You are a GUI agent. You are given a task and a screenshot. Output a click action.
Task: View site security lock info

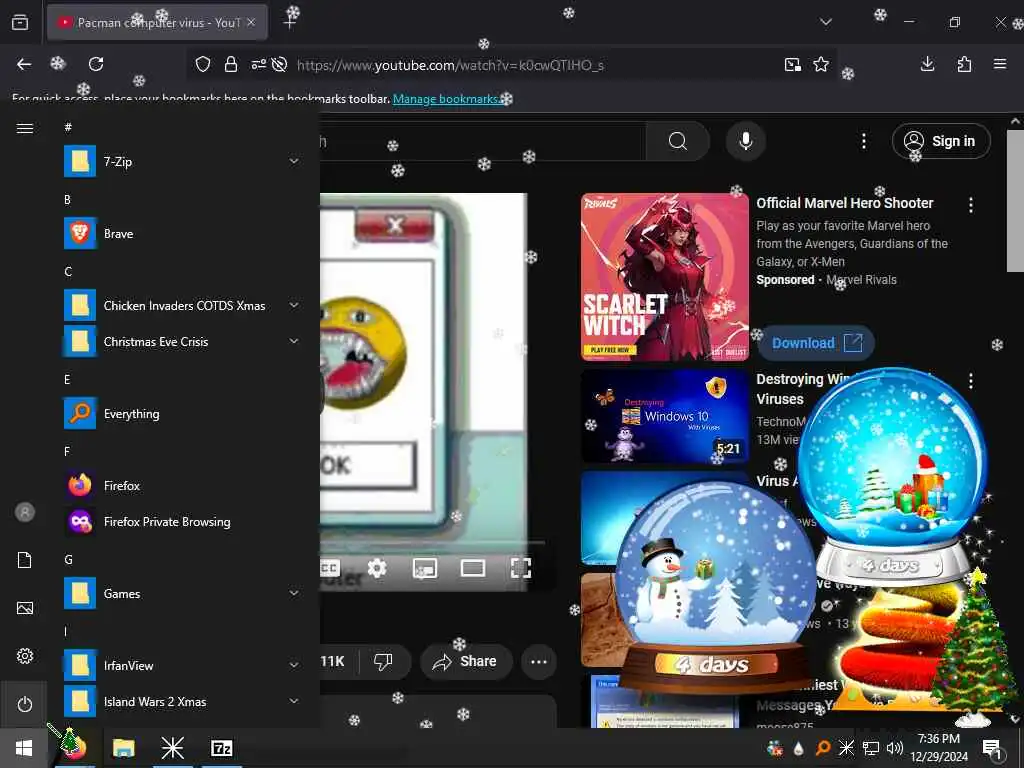(231, 64)
